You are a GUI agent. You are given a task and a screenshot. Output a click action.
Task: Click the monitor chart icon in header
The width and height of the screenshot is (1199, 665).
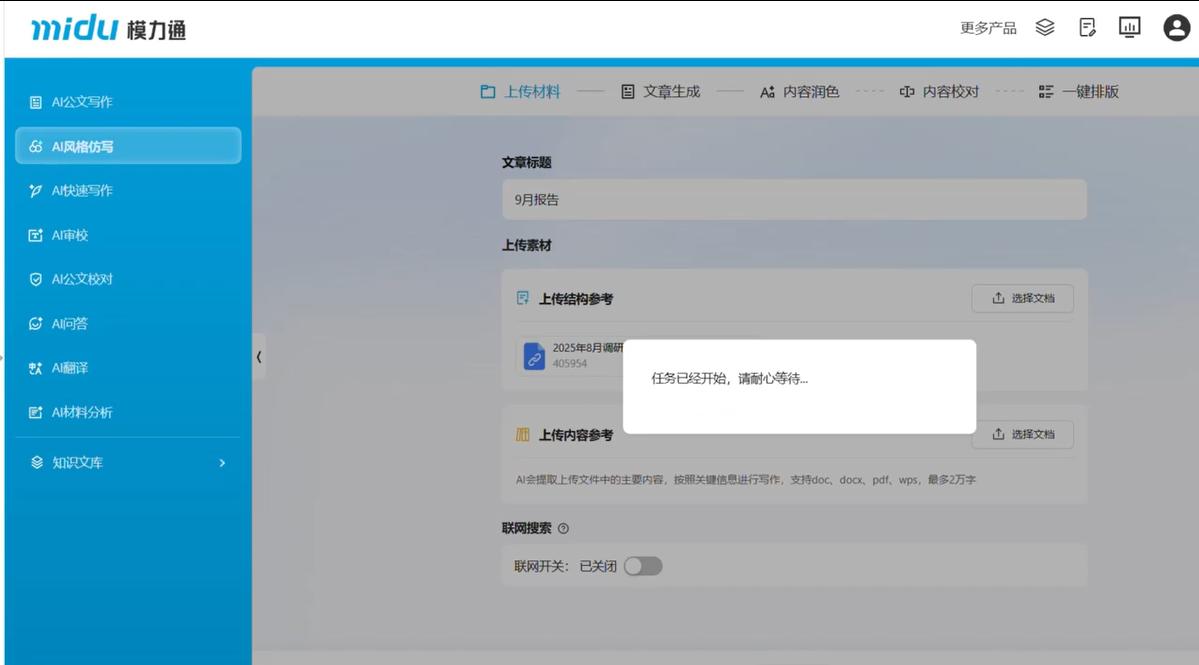point(1129,28)
